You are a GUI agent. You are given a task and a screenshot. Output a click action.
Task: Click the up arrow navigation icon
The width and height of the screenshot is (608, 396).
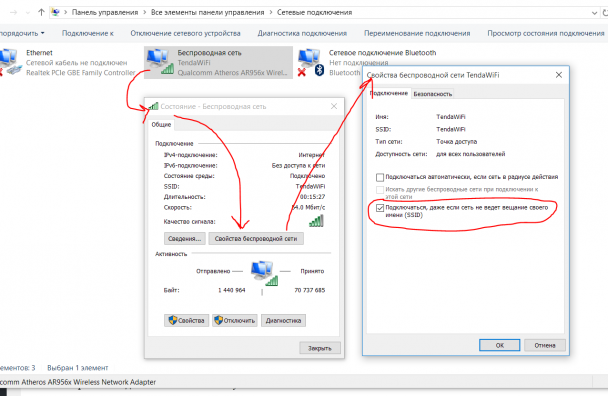coord(41,12)
